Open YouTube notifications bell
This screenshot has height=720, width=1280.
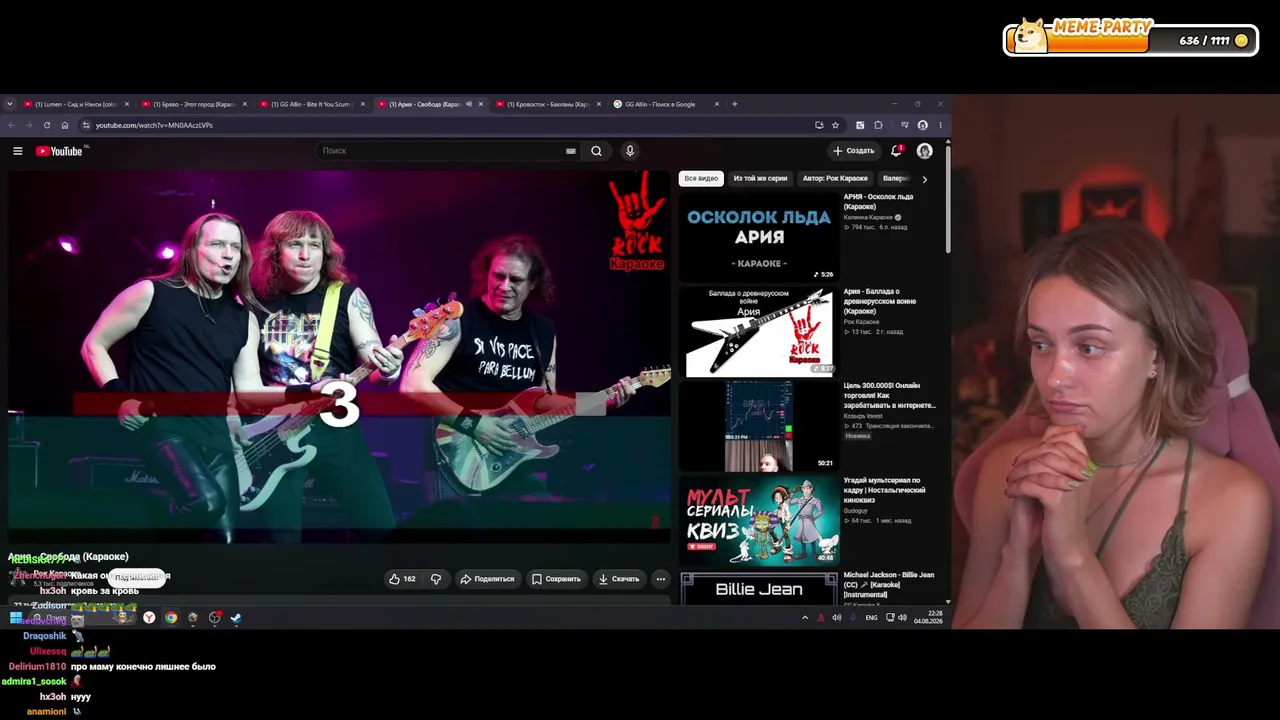(896, 151)
